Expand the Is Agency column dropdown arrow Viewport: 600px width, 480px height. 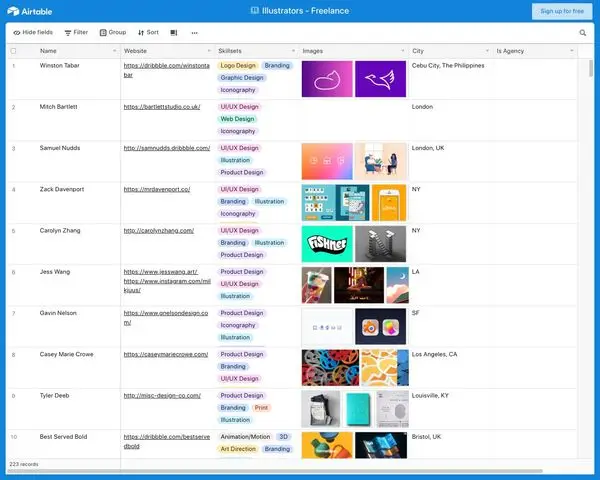click(572, 51)
